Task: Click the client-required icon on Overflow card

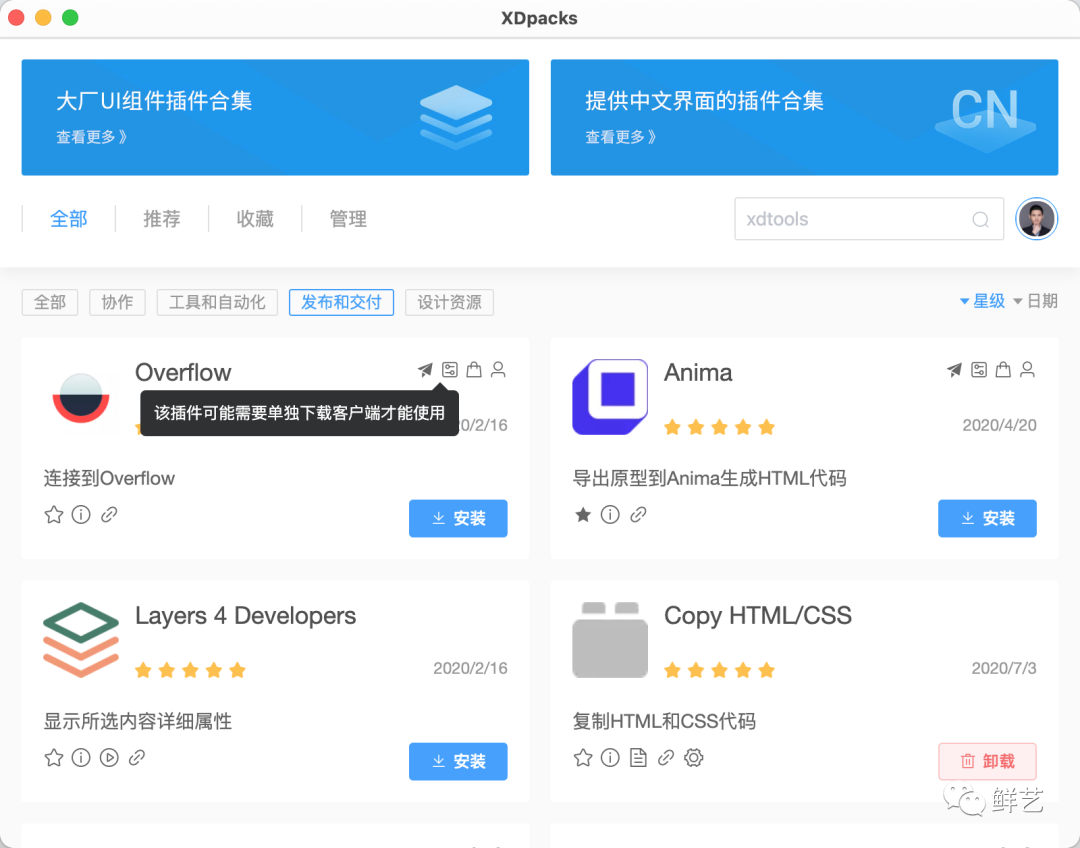Action: click(x=450, y=370)
